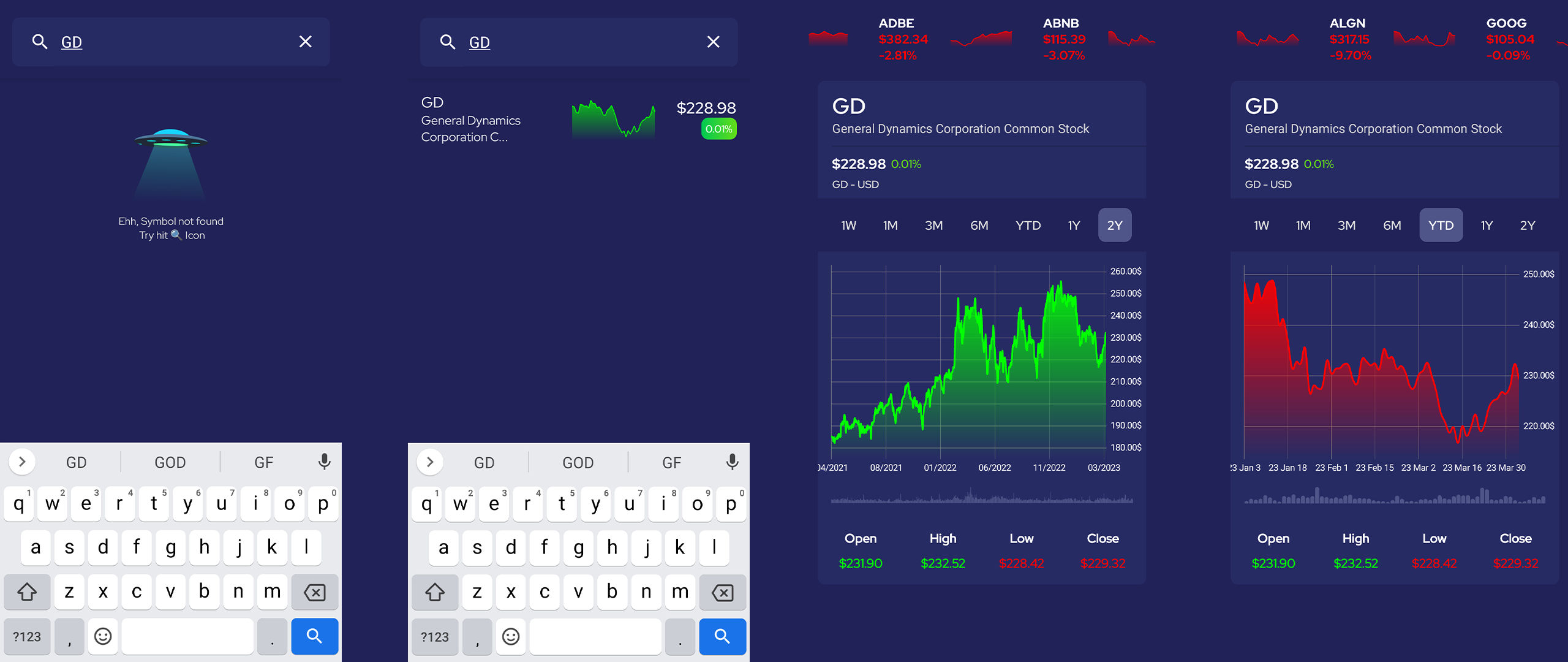Viewport: 1568px width, 662px height.
Task: Click the X icon in the second search bar
Action: click(713, 42)
